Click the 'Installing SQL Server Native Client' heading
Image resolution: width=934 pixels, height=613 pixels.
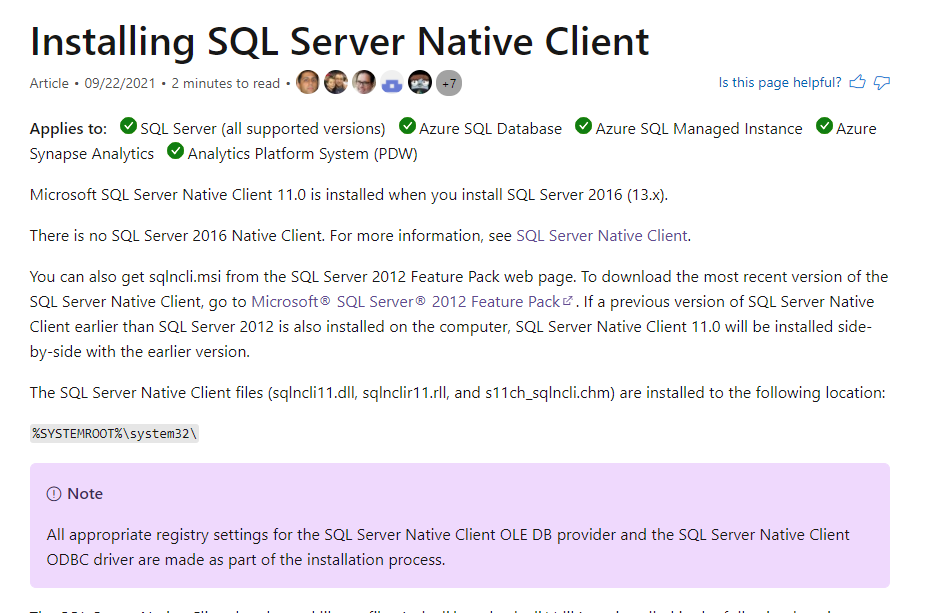tap(339, 42)
